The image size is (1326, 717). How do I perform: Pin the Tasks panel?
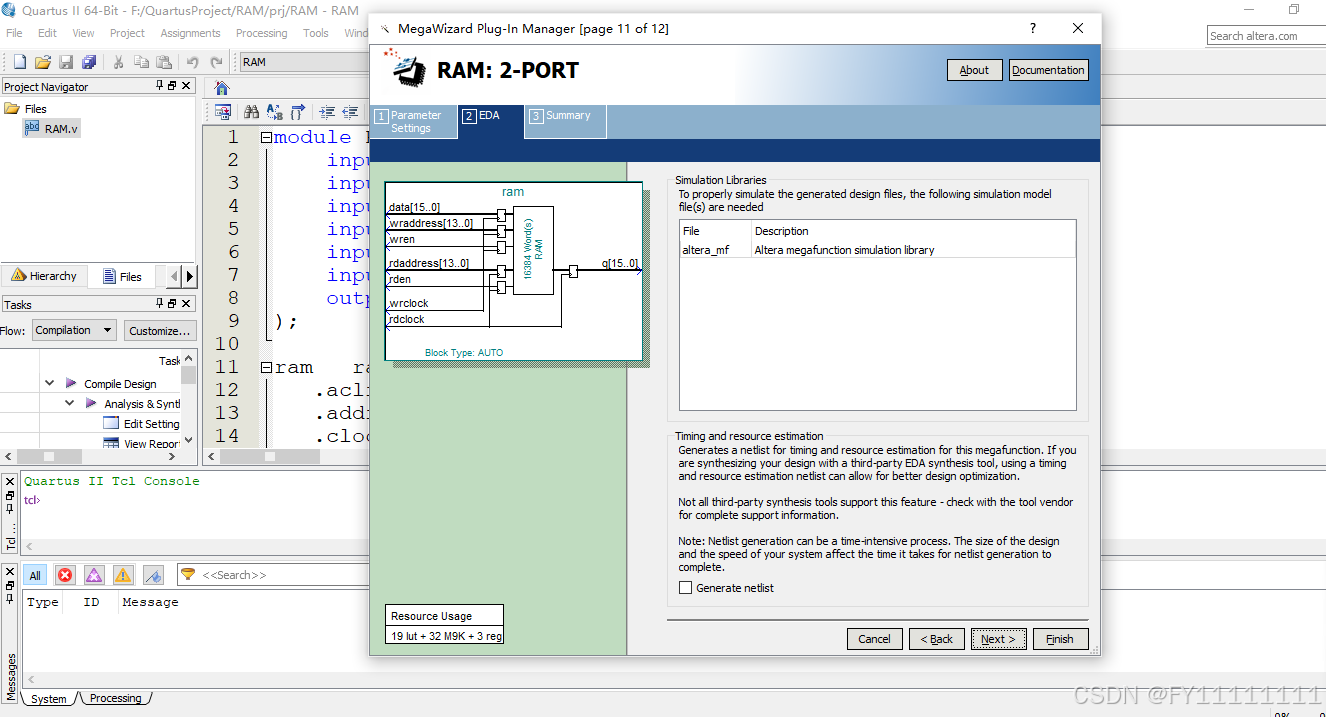coord(160,304)
